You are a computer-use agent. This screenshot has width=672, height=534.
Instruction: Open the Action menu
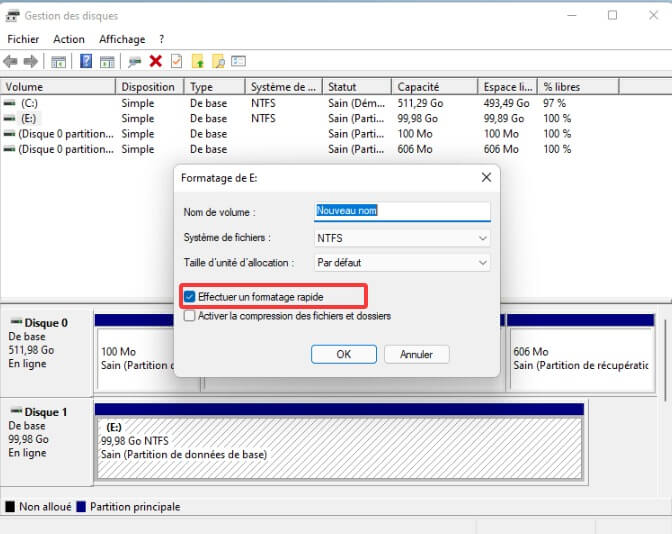(x=69, y=39)
